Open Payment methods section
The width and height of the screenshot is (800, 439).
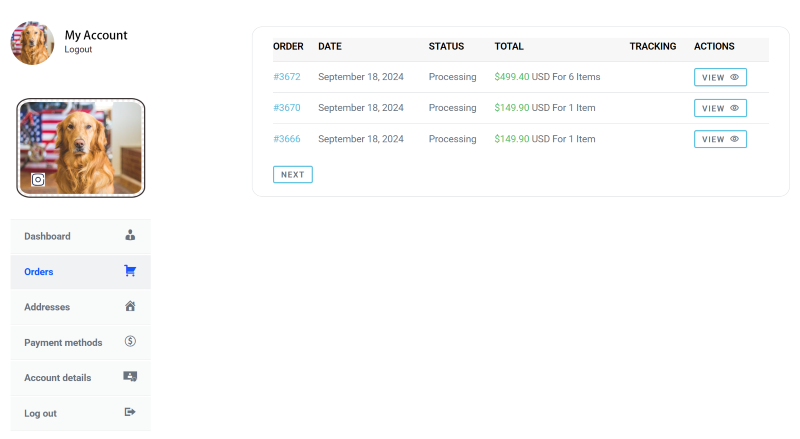[x=81, y=343]
